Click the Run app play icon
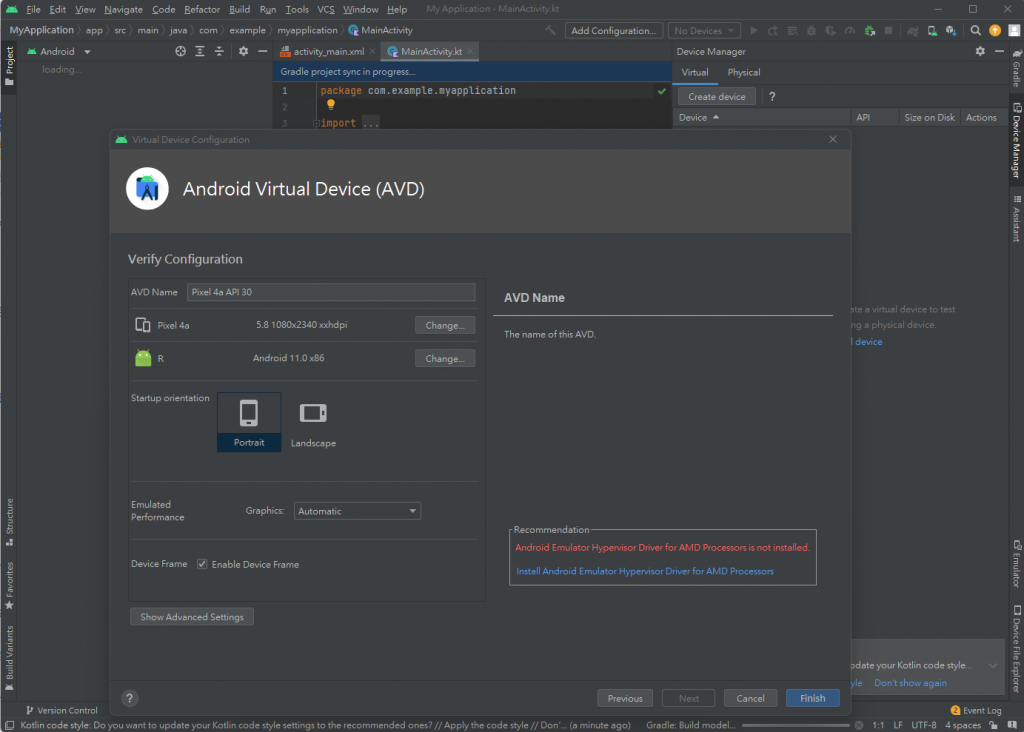Screen dimensions: 1024x732 click(x=754, y=31)
